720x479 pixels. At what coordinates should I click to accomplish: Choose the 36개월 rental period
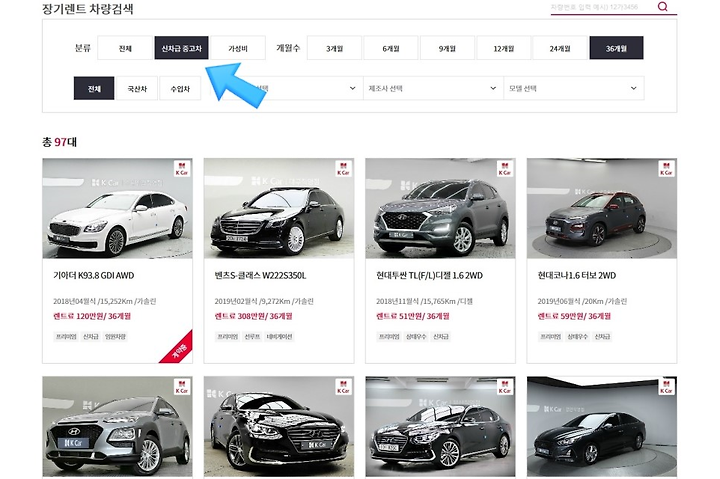click(x=616, y=48)
